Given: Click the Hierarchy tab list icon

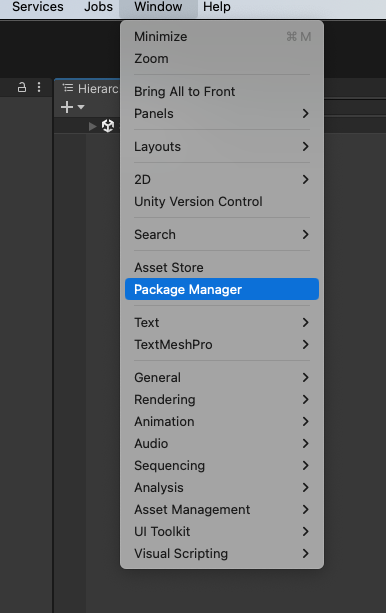Looking at the screenshot, I should [x=68, y=88].
